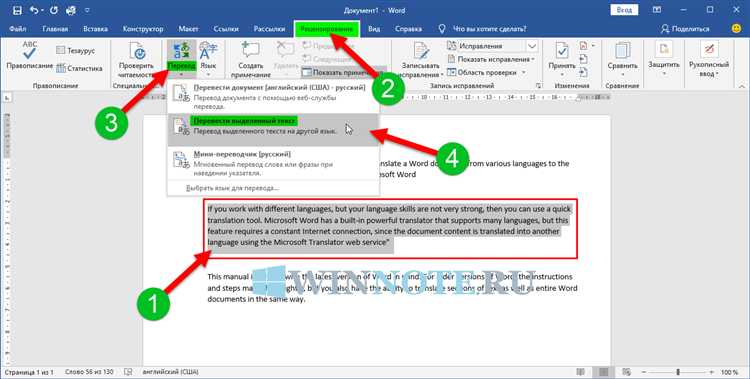Click the lightbulb Tell Me icon
The height and width of the screenshot is (379, 750).
pyautogui.click(x=442, y=29)
